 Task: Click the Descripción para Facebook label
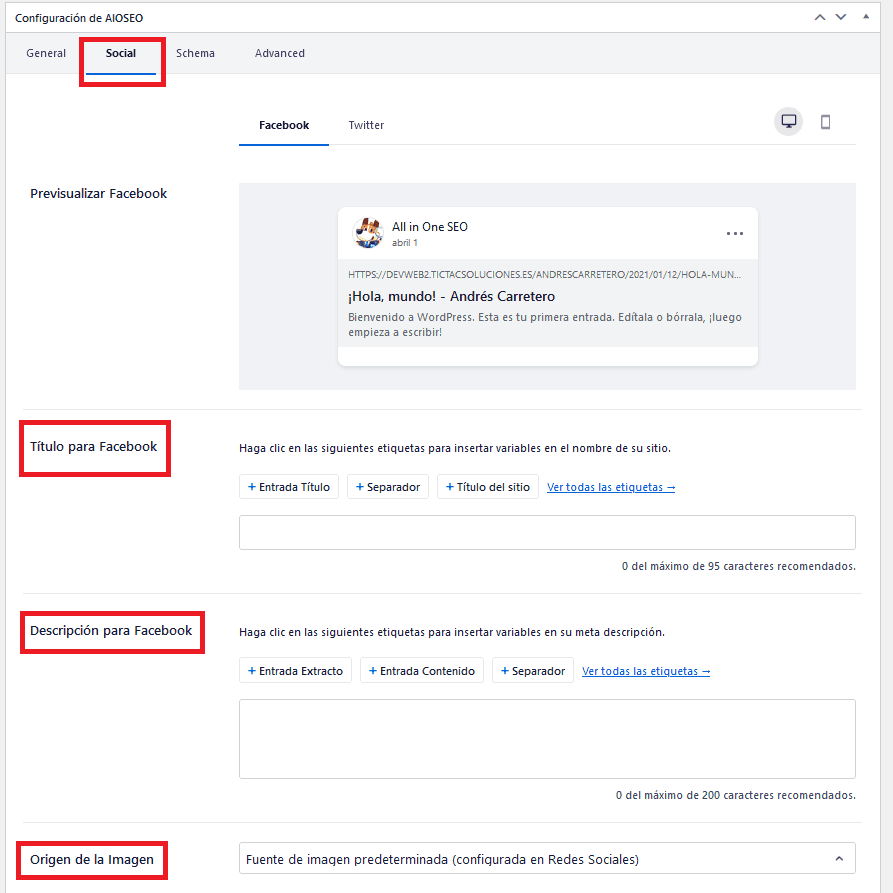[111, 630]
